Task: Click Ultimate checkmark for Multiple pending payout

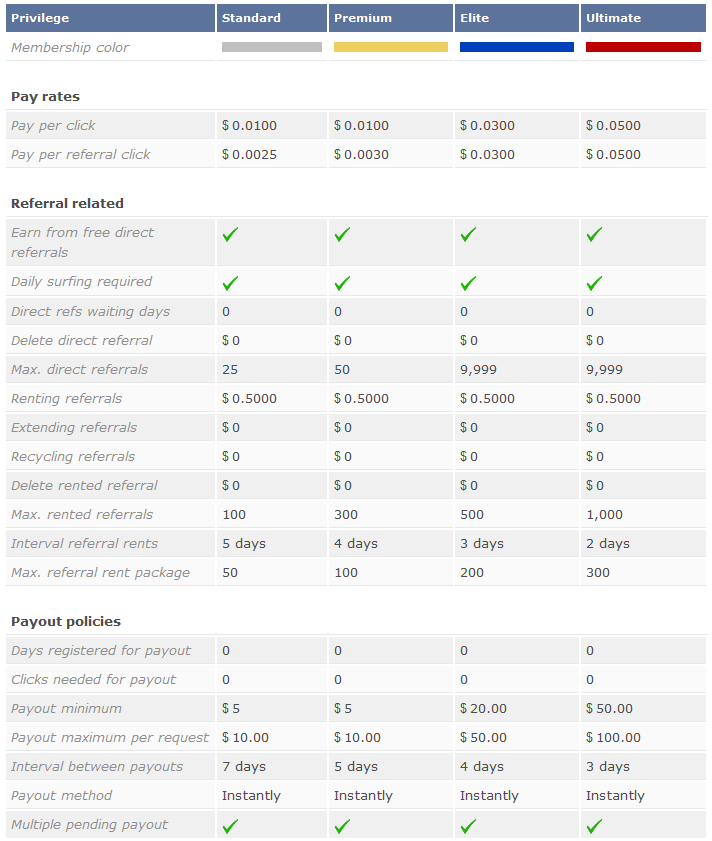Action: [x=594, y=826]
